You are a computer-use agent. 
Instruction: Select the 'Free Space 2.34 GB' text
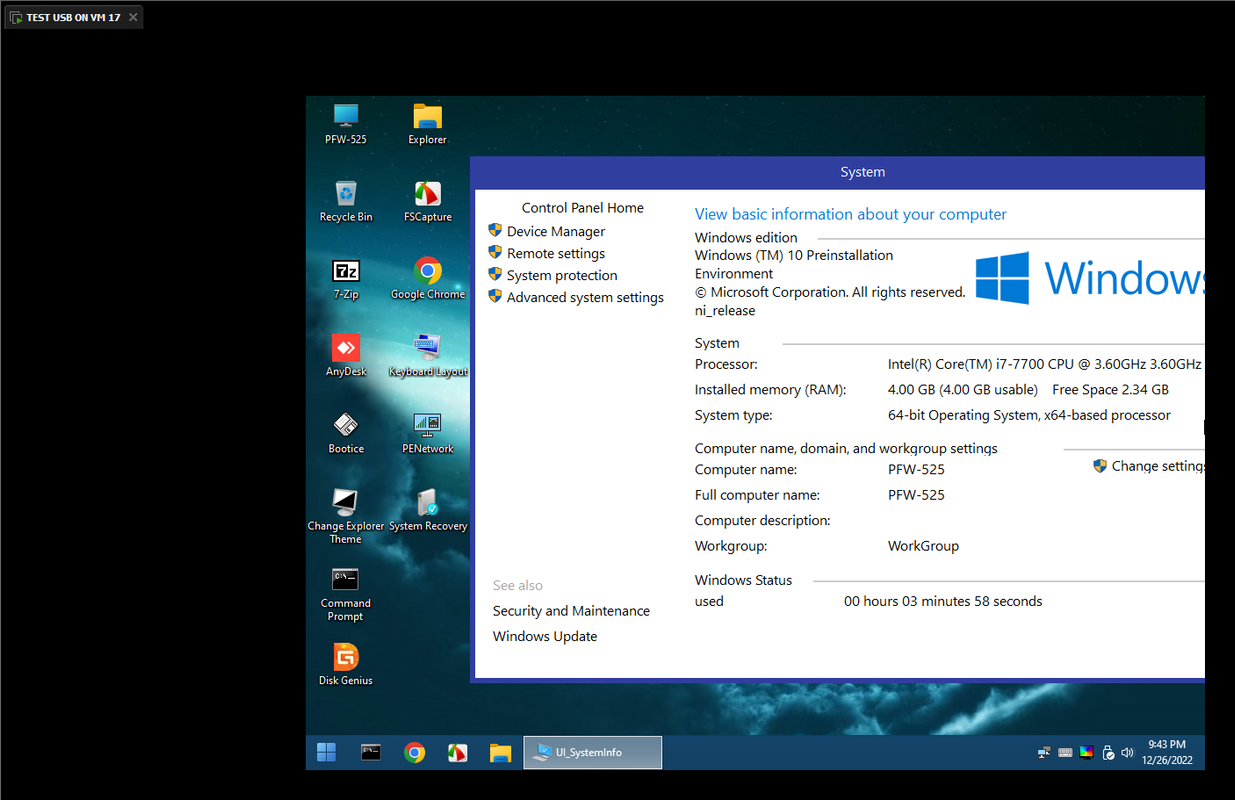1110,390
